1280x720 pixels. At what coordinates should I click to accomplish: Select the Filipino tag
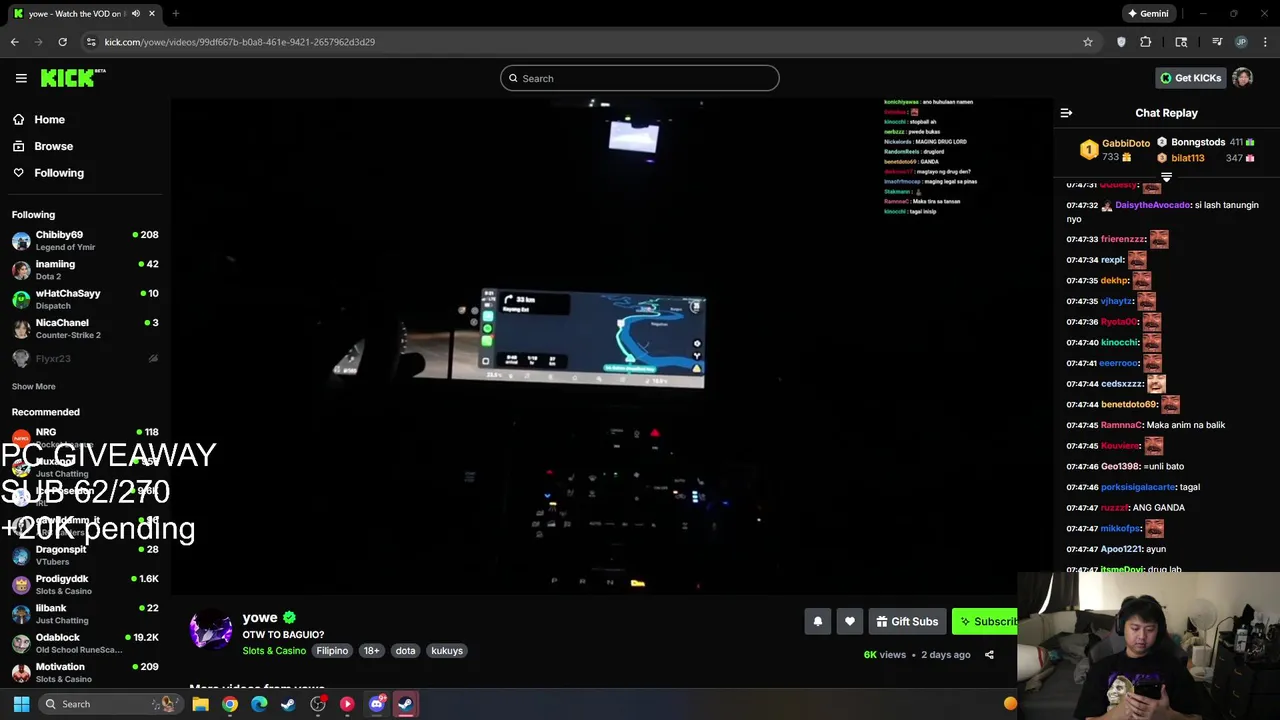(332, 651)
